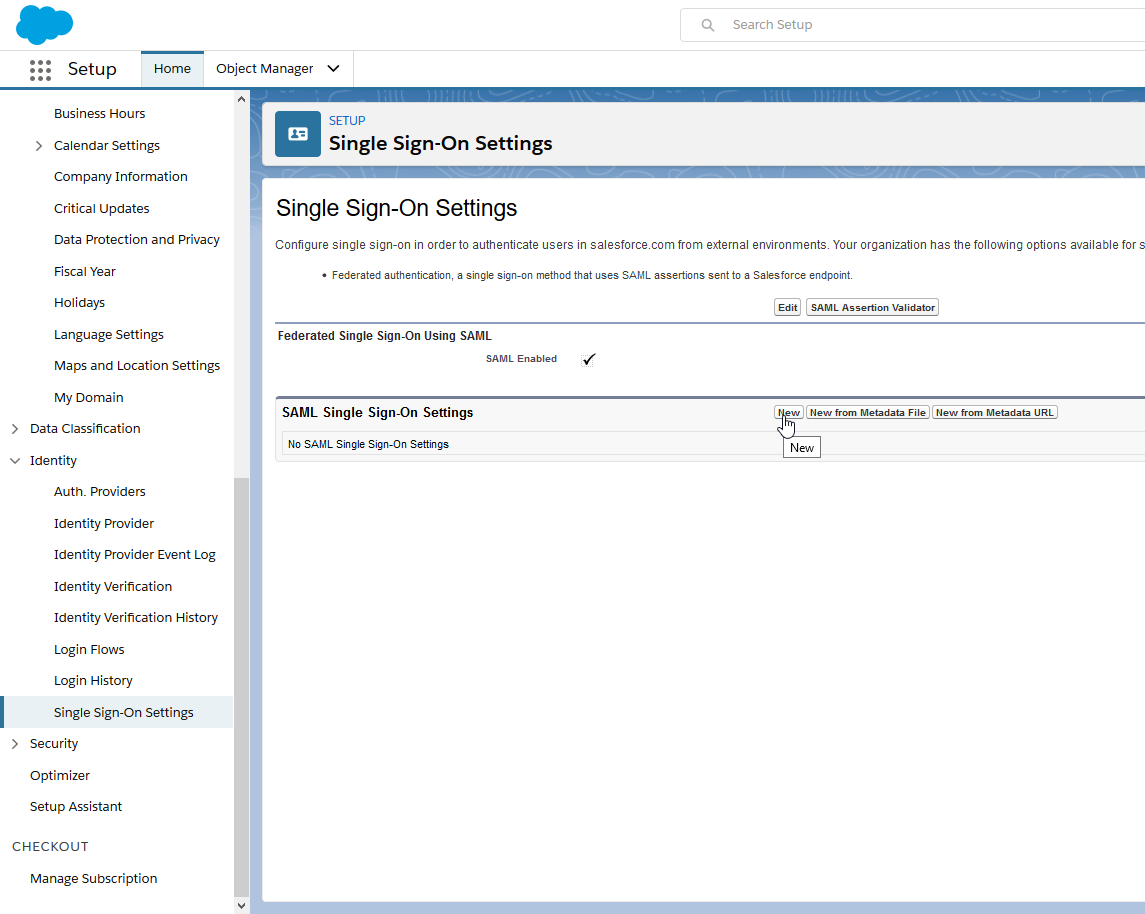Click New from Metadata URL button
The height and width of the screenshot is (914, 1145).
[x=994, y=413]
